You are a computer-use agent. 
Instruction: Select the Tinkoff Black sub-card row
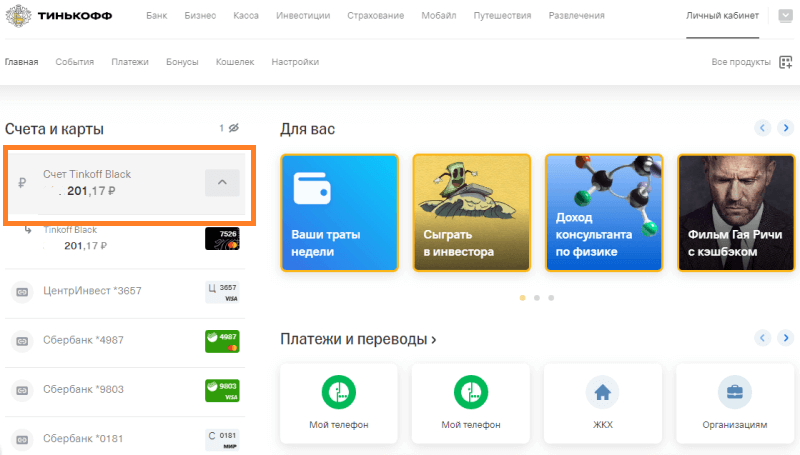pyautogui.click(x=125, y=239)
